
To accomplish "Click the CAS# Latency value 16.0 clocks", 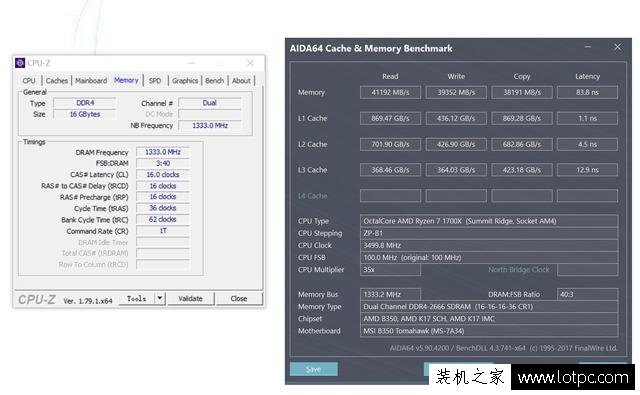I will (163, 175).
